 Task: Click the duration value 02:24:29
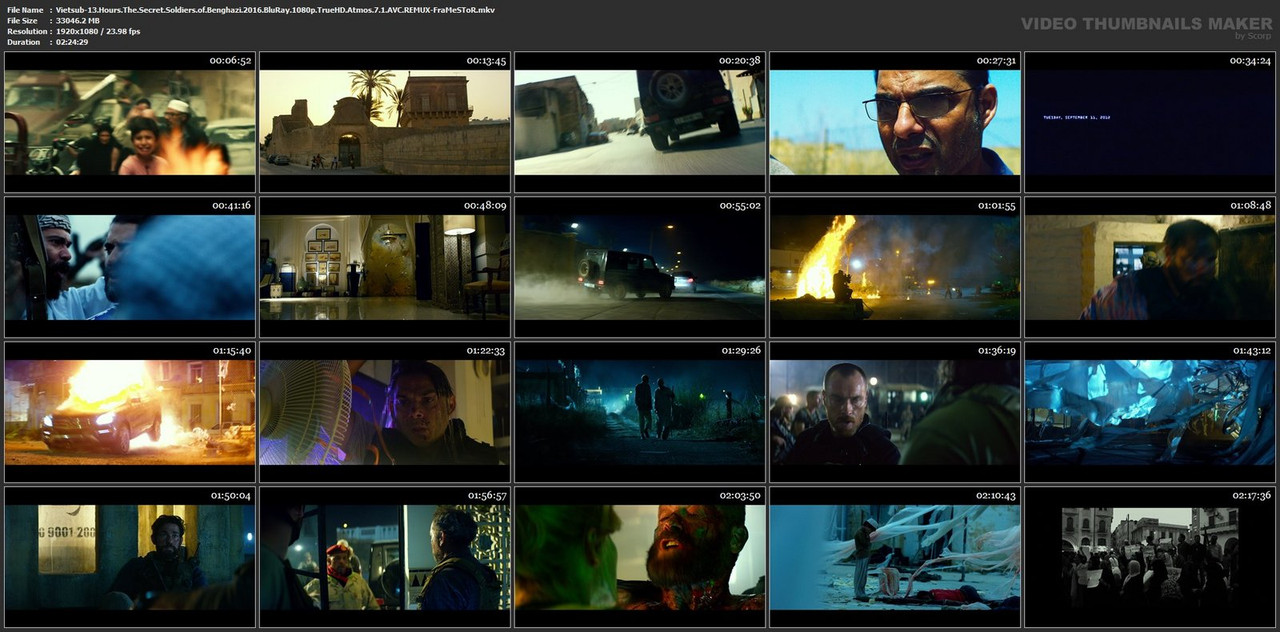tap(72, 42)
